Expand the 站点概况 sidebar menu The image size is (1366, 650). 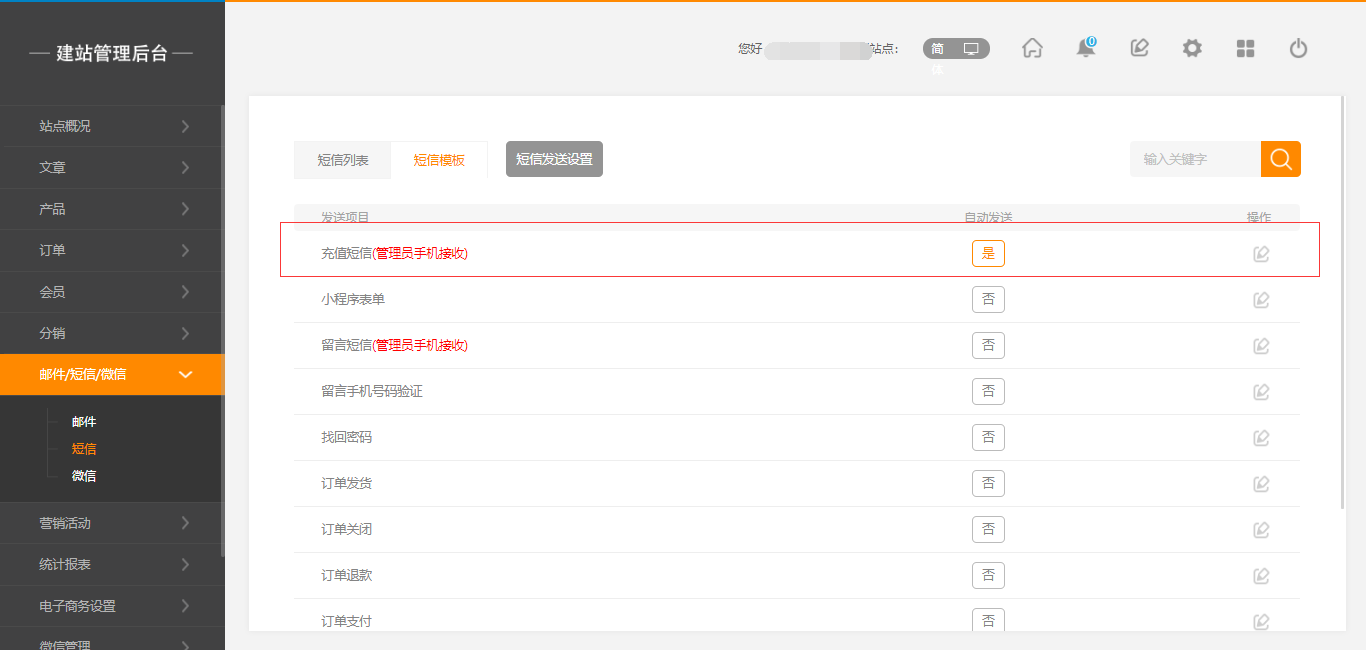(112, 126)
